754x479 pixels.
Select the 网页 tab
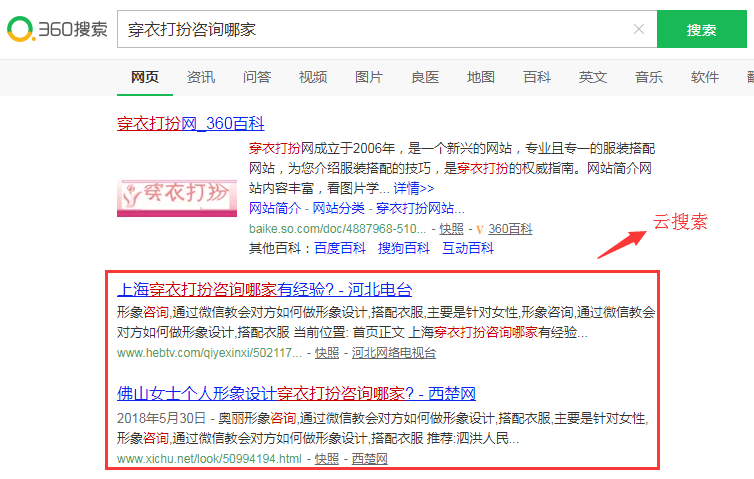click(145, 77)
